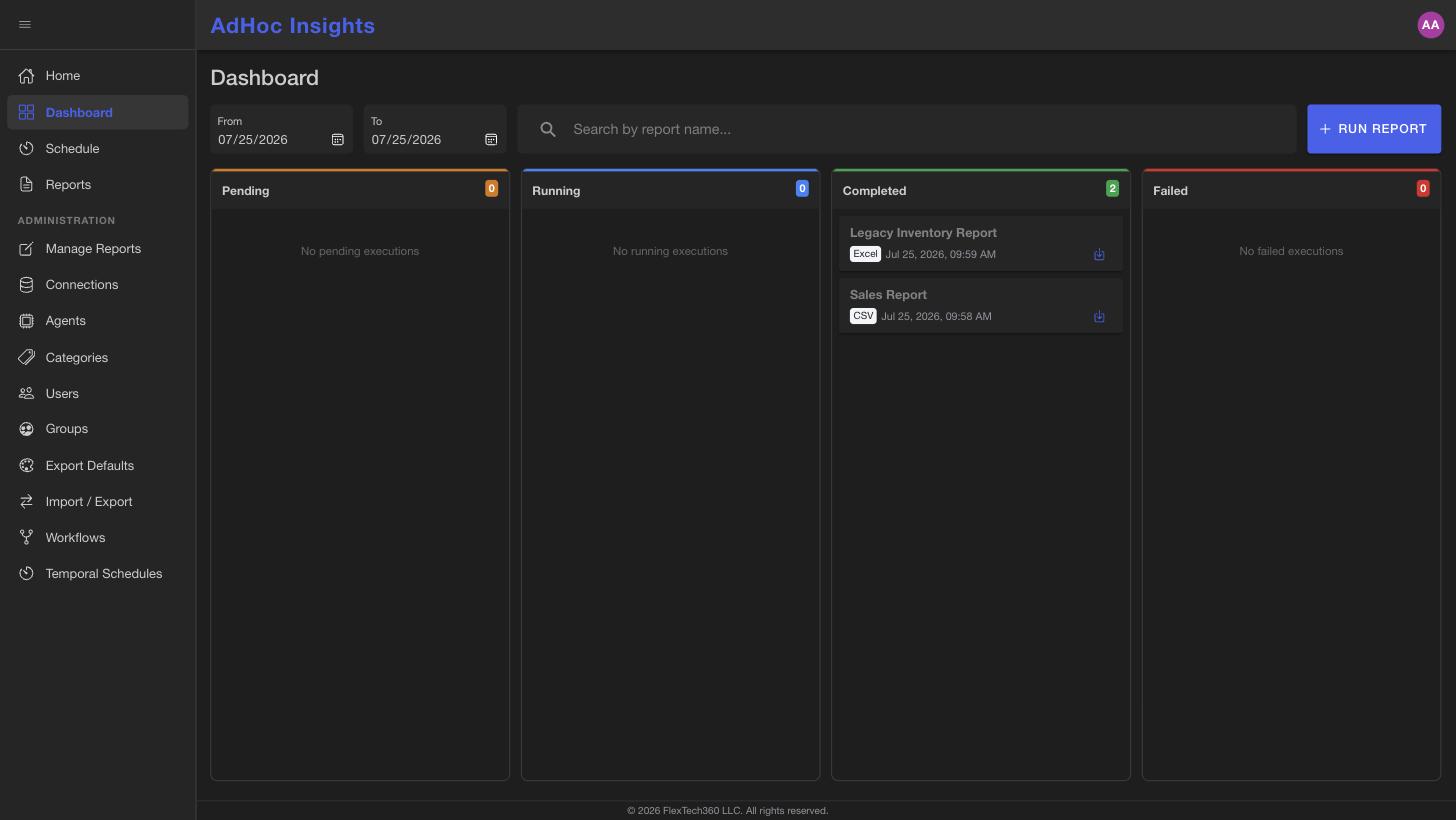The height and width of the screenshot is (820, 1456).
Task: Download the Sales Report output
Action: [1099, 317]
